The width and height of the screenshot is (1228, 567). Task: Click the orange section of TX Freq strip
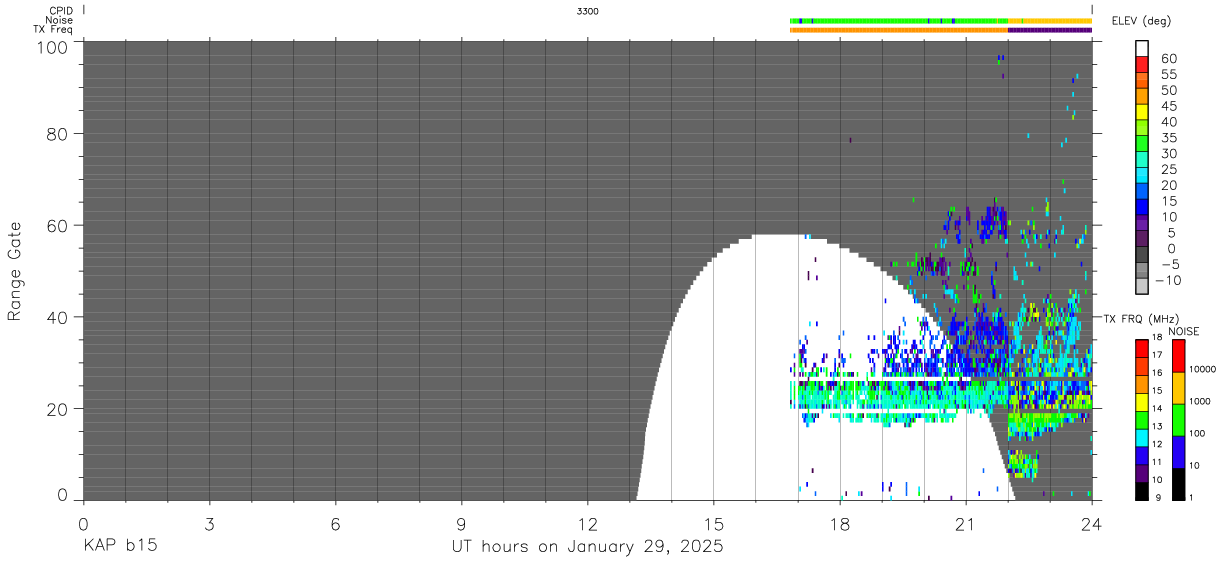pyautogui.click(x=899, y=30)
